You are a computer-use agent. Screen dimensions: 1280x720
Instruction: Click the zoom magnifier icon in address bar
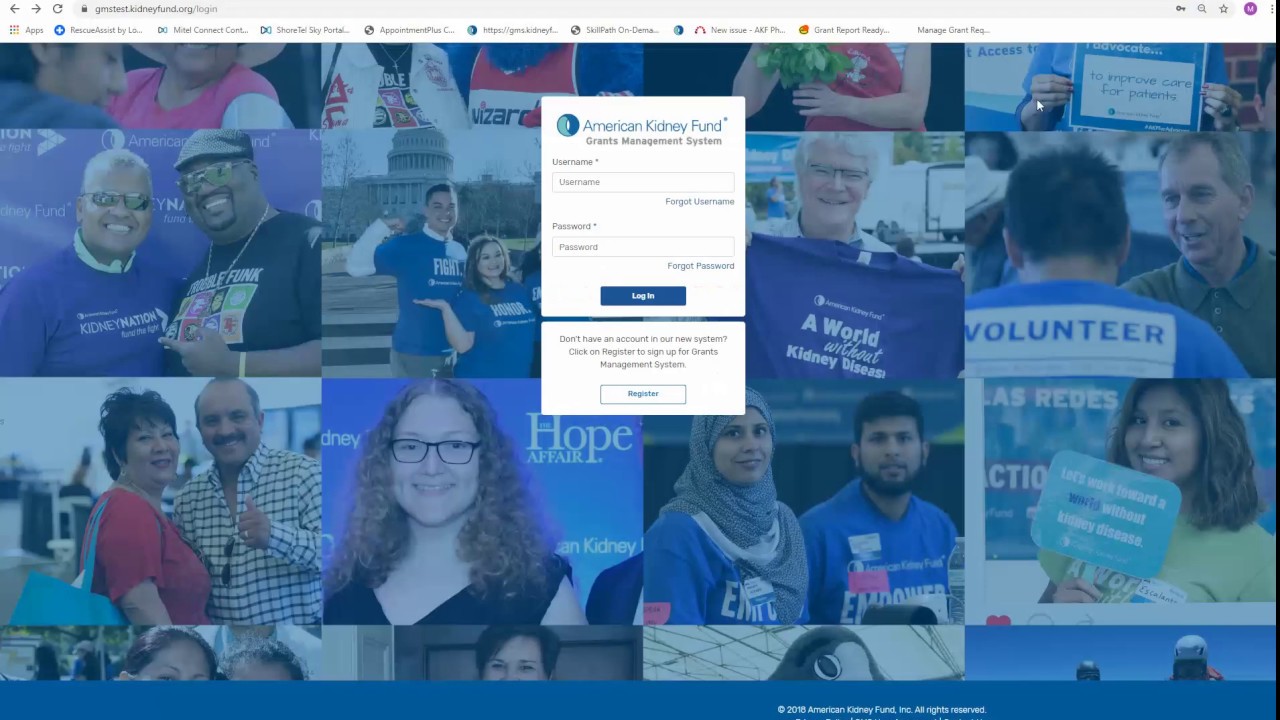point(1202,9)
